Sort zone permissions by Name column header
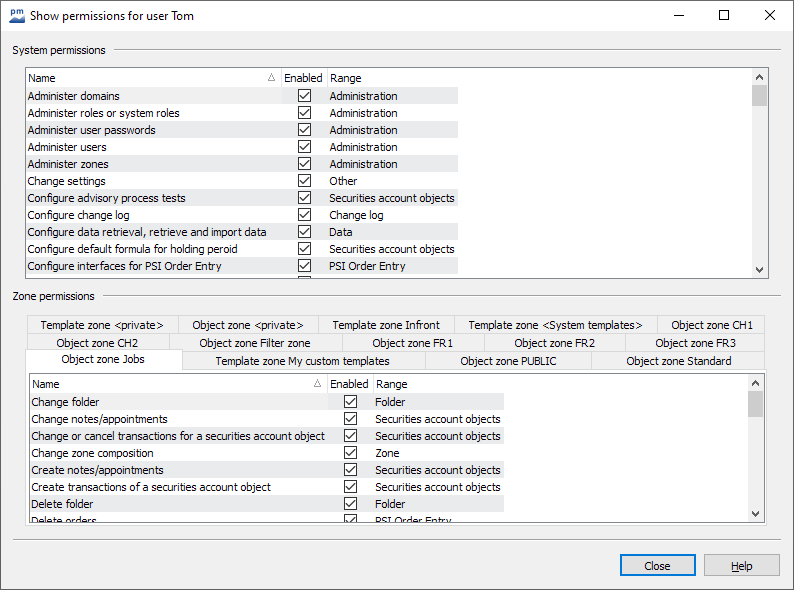The height and width of the screenshot is (590, 794). tap(176, 384)
